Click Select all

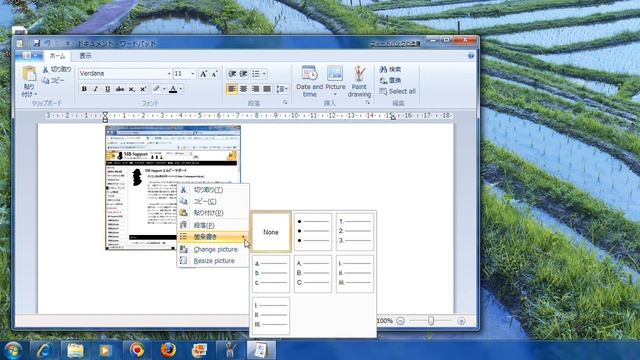coord(398,91)
